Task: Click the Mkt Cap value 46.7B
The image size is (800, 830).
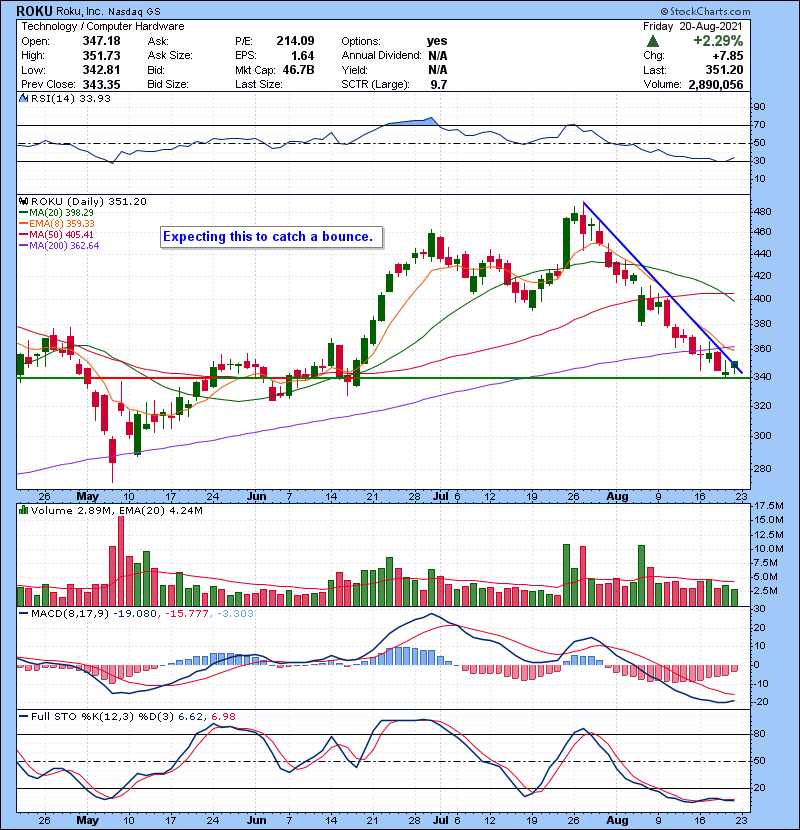Action: tap(299, 70)
